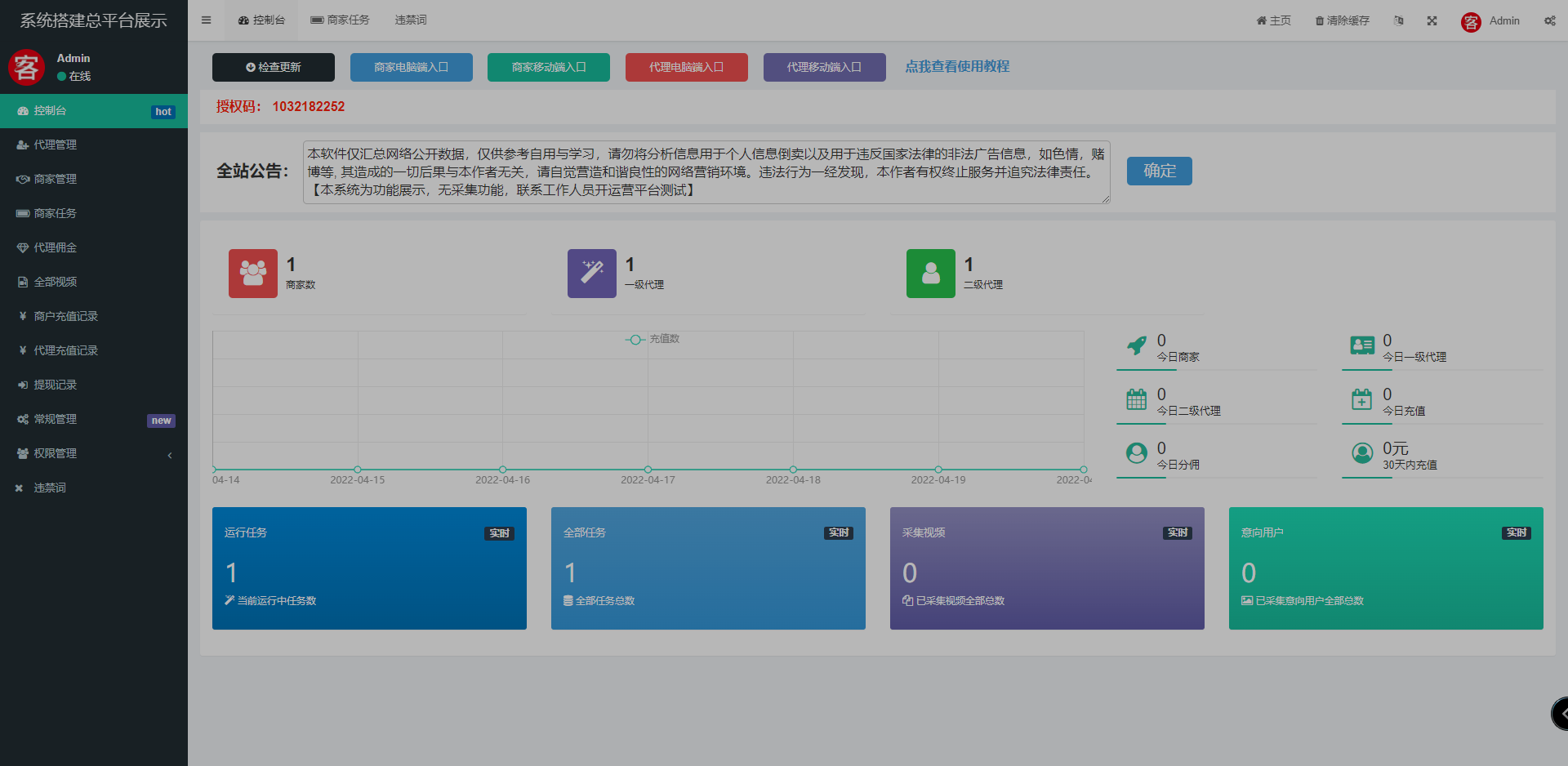This screenshot has height=766, width=1568.
Task: Open the 点我查看使用教程 link
Action: [x=956, y=67]
